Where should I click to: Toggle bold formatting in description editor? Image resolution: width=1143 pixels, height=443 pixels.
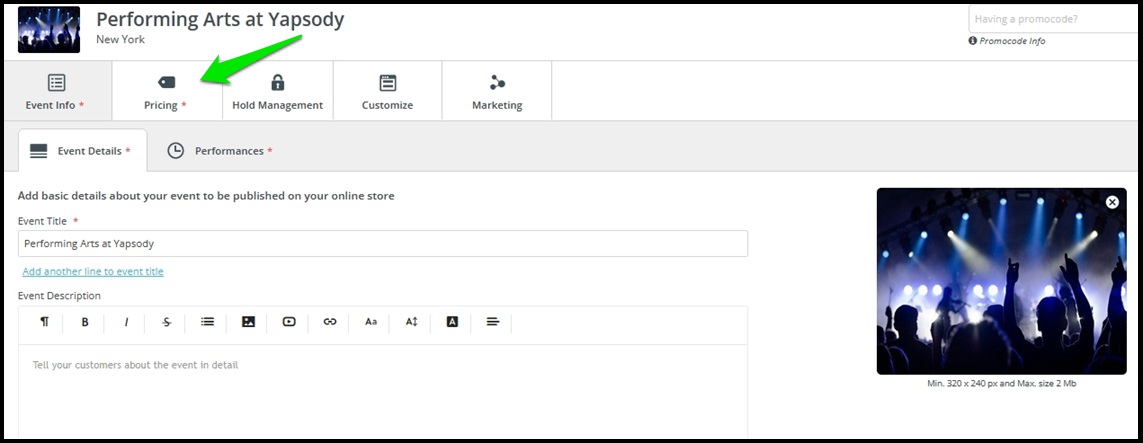[85, 321]
